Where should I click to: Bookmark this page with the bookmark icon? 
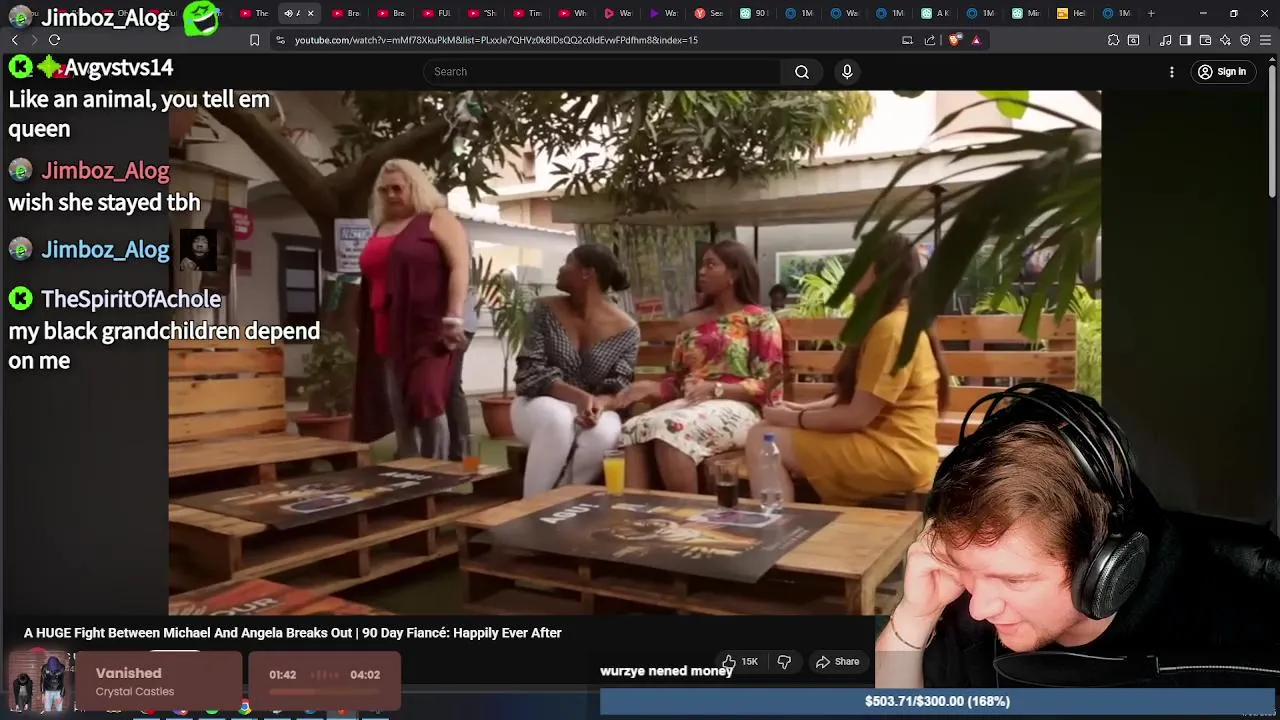[254, 40]
